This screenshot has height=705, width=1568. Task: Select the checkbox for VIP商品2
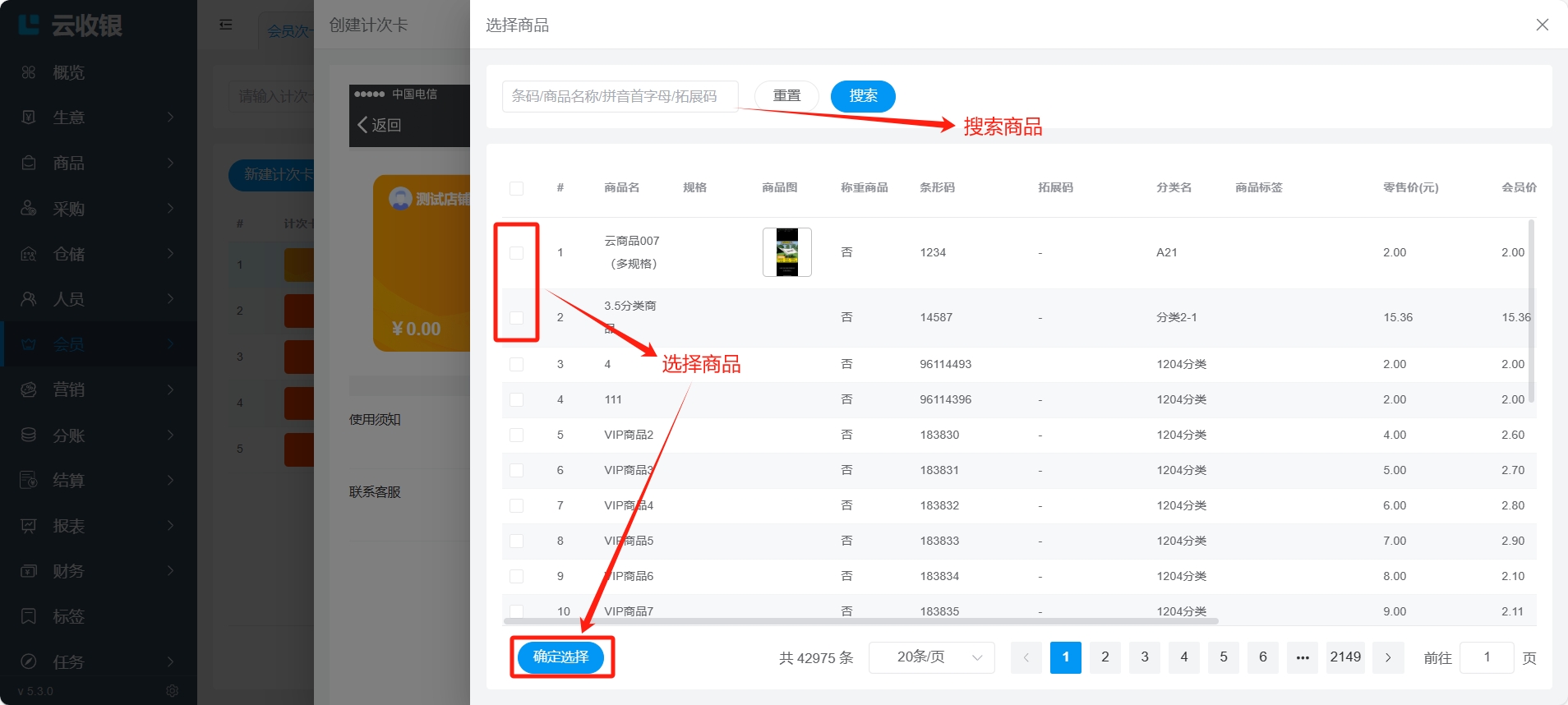click(516, 435)
